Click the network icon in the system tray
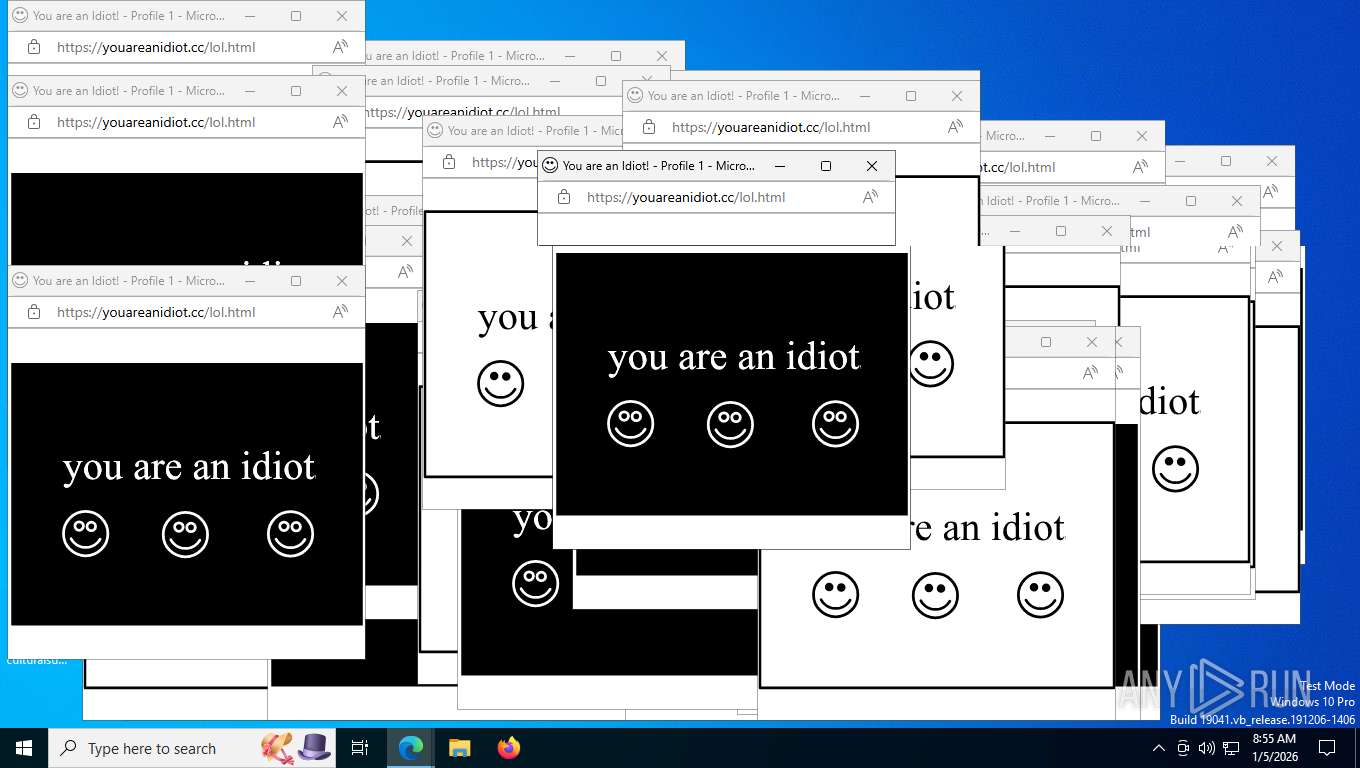 (x=1231, y=748)
